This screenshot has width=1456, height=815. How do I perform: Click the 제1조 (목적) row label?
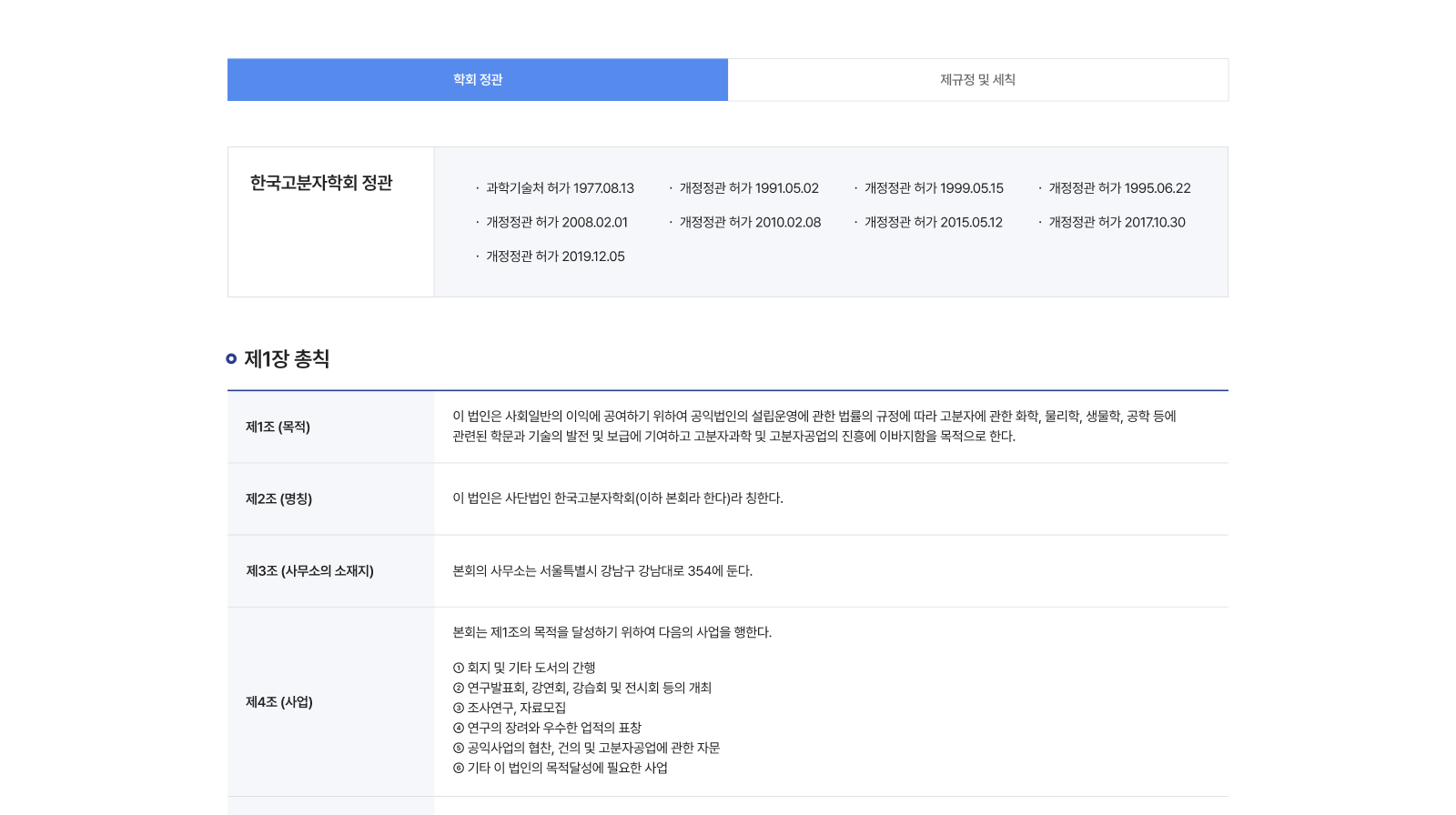[278, 427]
